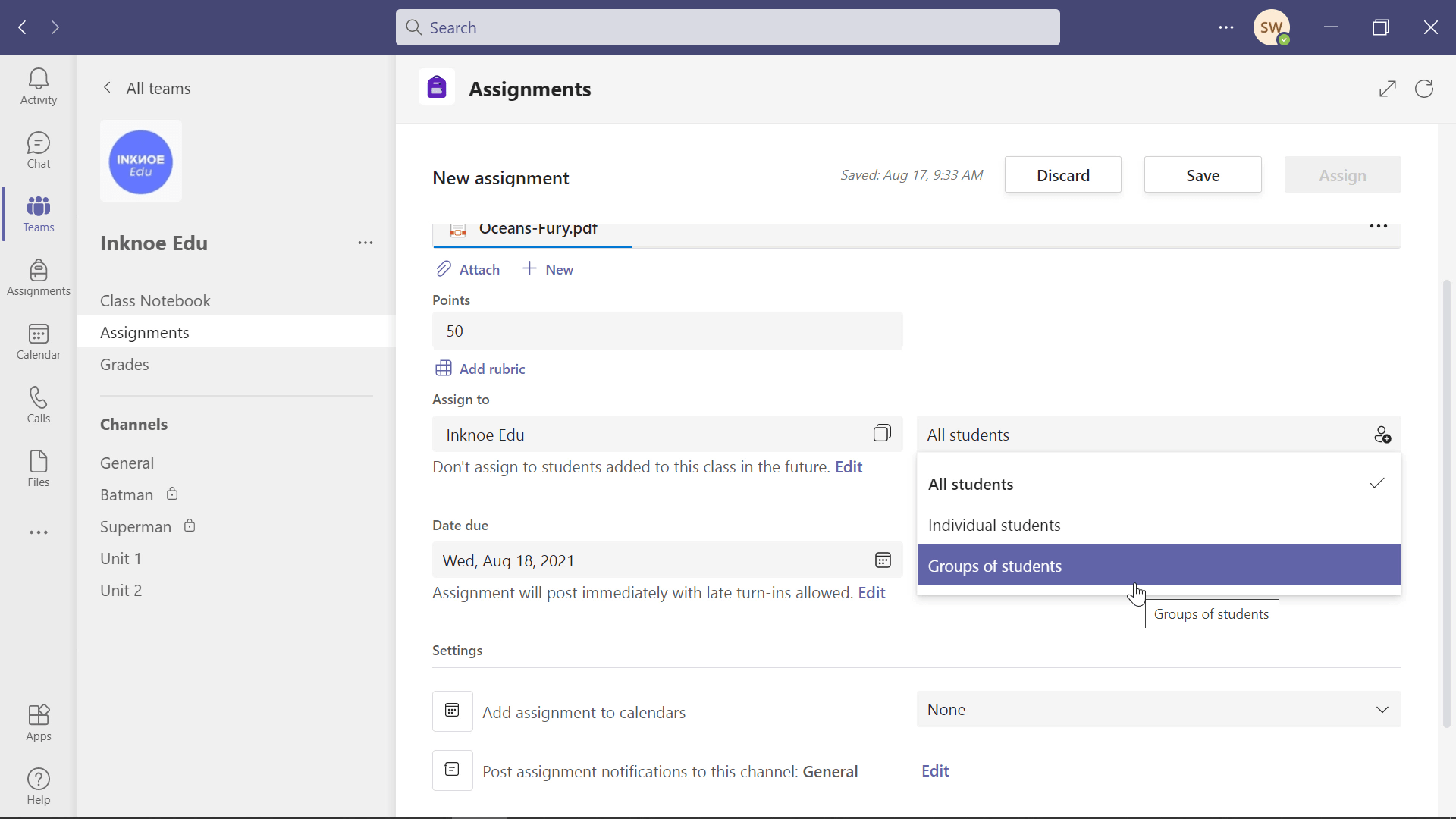Viewport: 1456px width, 819px height.
Task: Click the Assignments icon in sidebar
Action: coord(38,276)
